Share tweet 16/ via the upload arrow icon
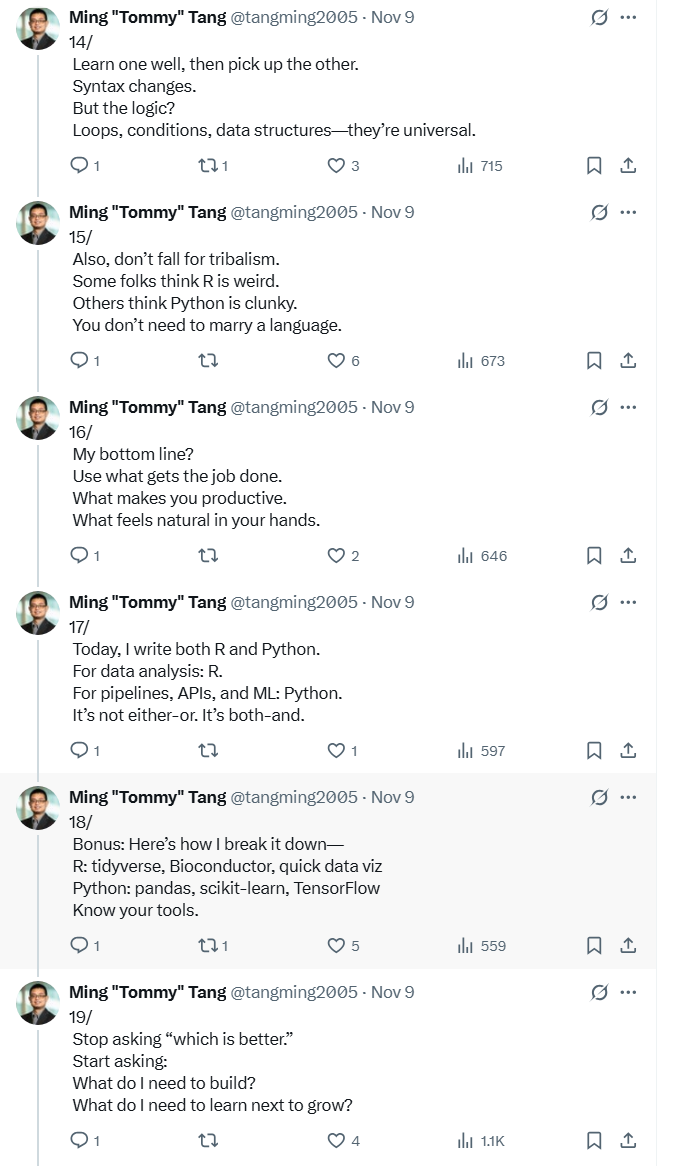This screenshot has width=682, height=1166. [628, 556]
